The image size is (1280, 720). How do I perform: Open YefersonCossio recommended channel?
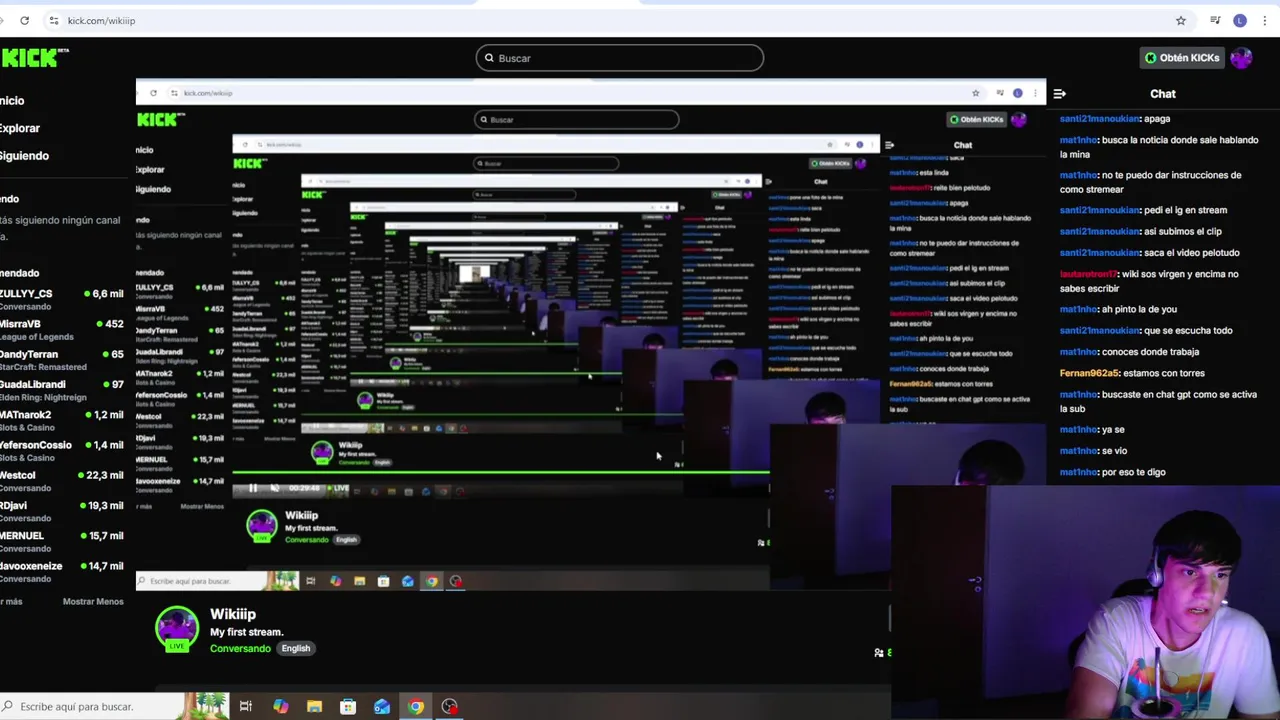click(62, 450)
